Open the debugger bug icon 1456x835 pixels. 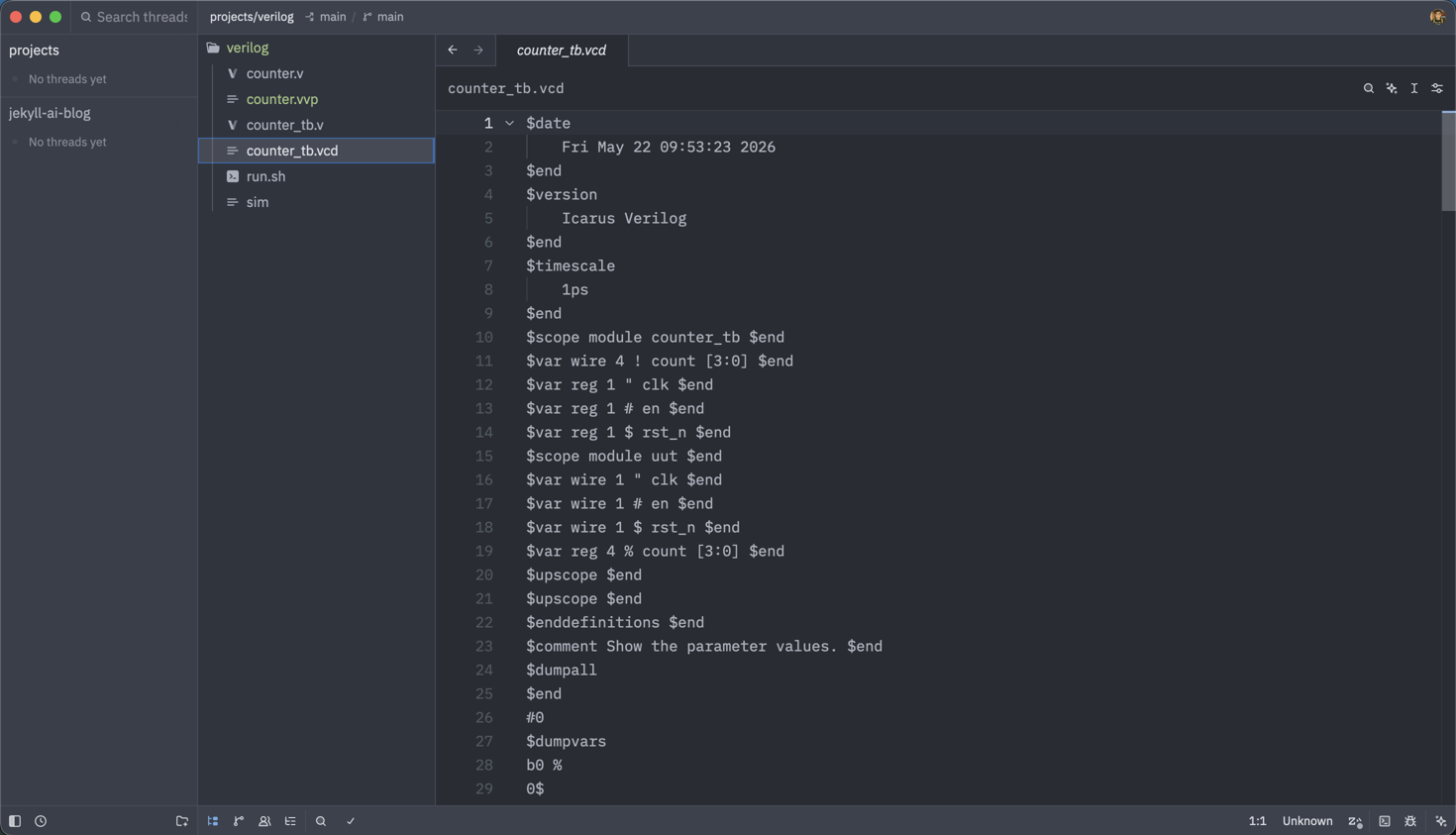1410,821
